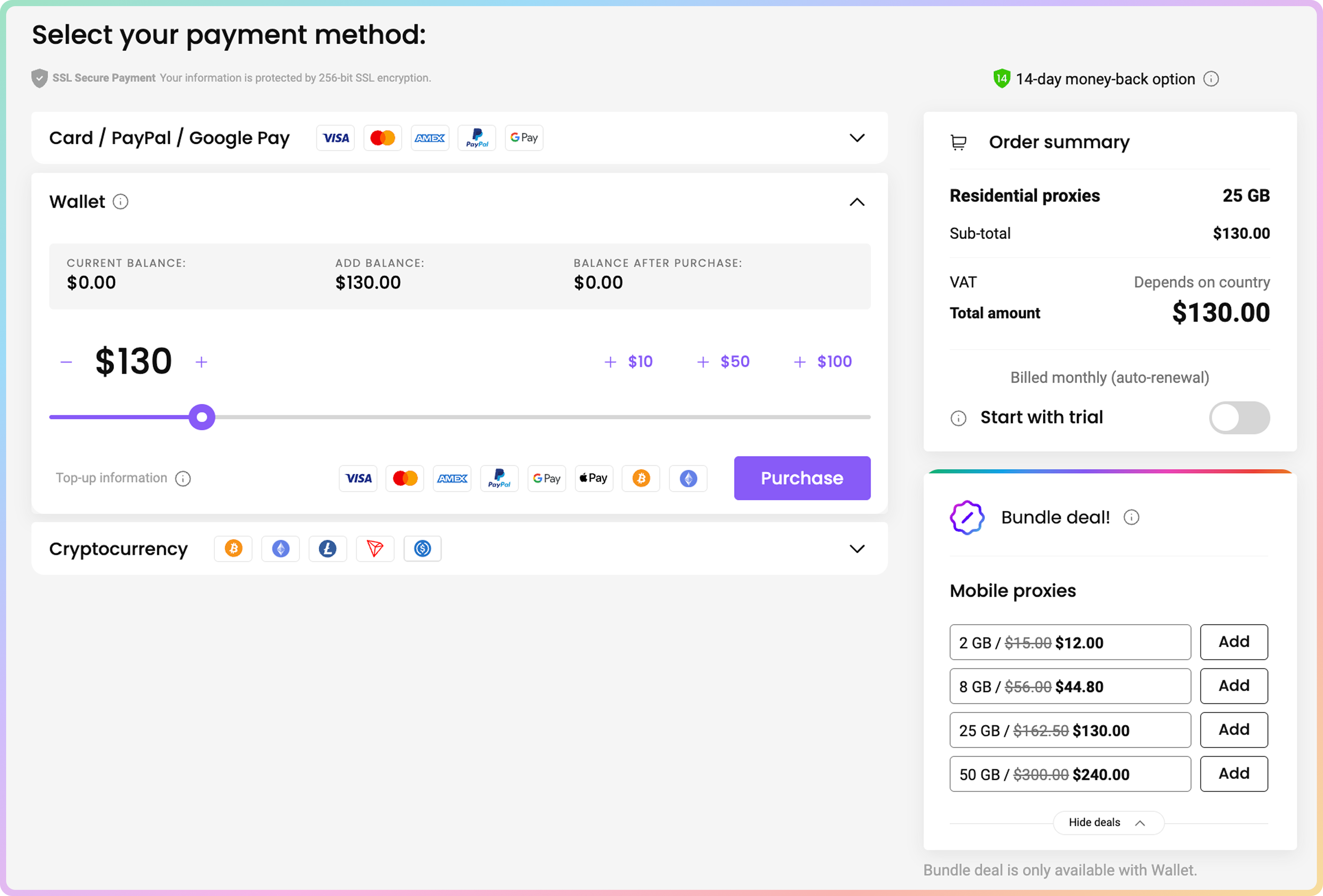Expand the Cryptocurrency payment section
This screenshot has height=896, width=1323.
[x=857, y=549]
